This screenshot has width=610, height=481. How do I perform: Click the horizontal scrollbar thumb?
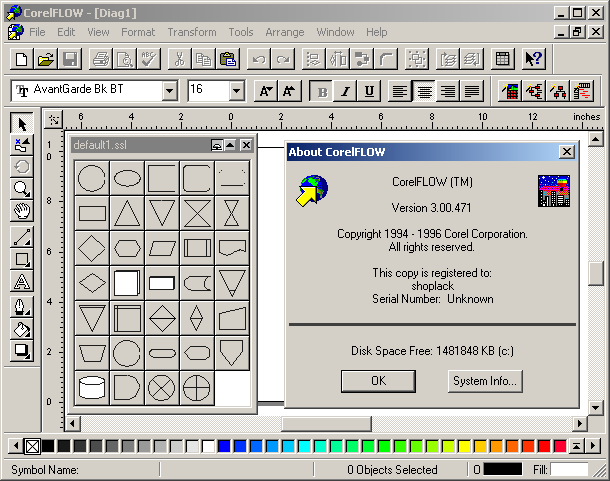pyautogui.click(x=326, y=423)
